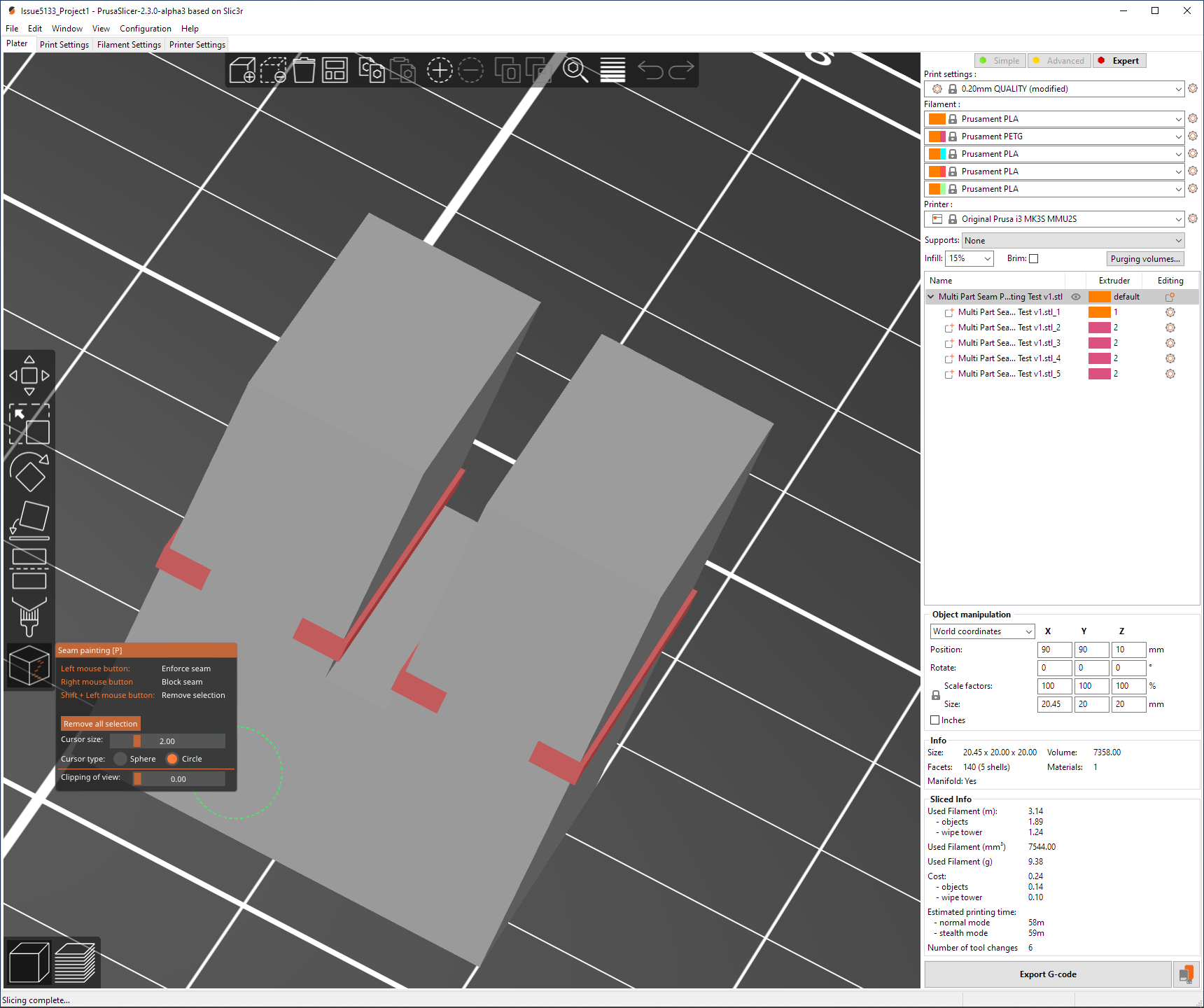Open the Configuration menu
Viewport: 1204px width, 1008px height.
145,28
